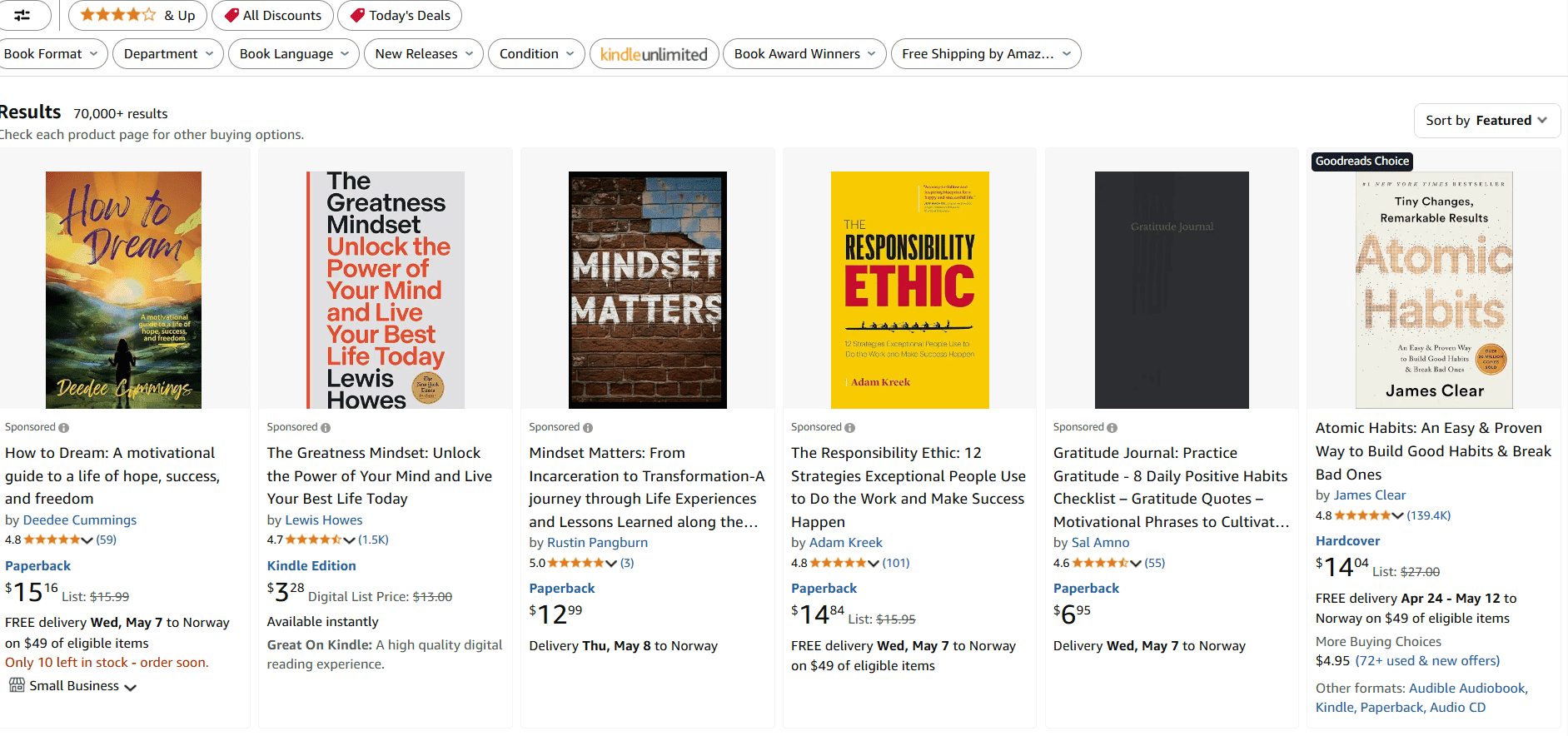Open The Greatness Mindset book cover
This screenshot has width=1568, height=736.
pos(386,290)
